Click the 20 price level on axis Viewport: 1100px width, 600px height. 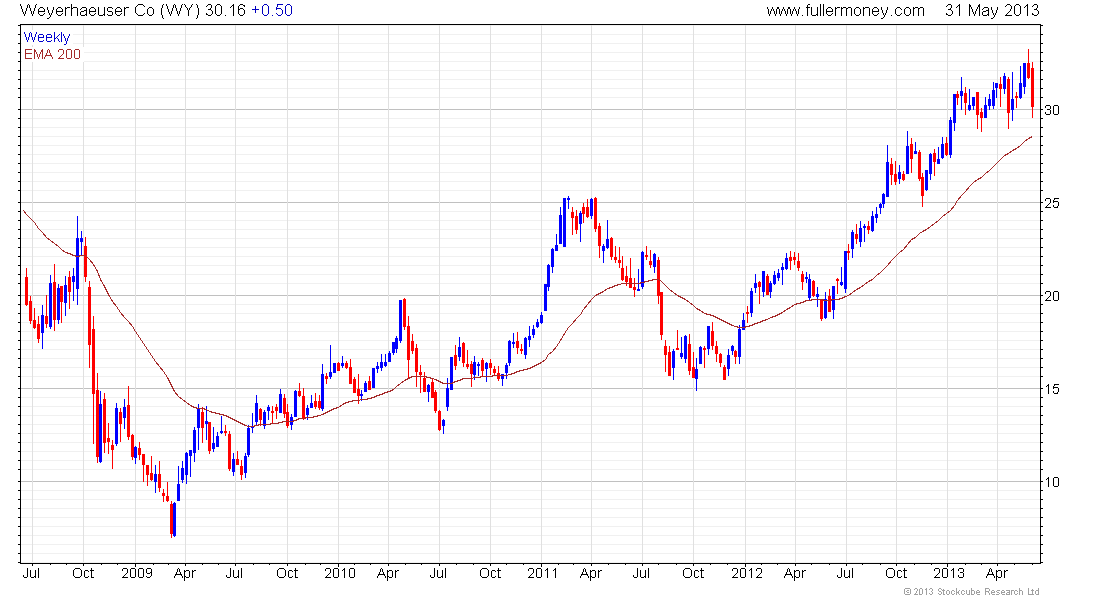pos(1052,296)
